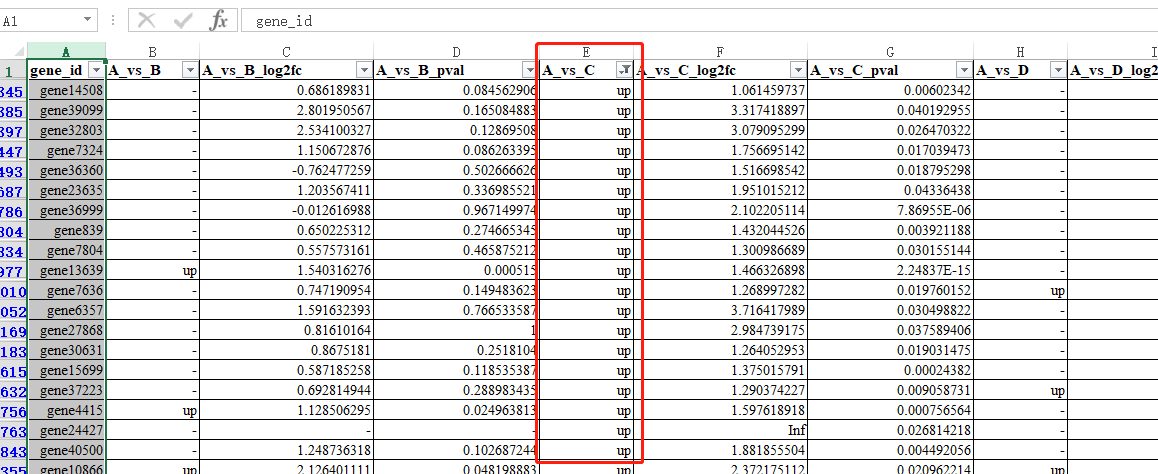Select the cell containing gene13639
Viewport: 1158px width, 474px height.
pyautogui.click(x=66, y=270)
